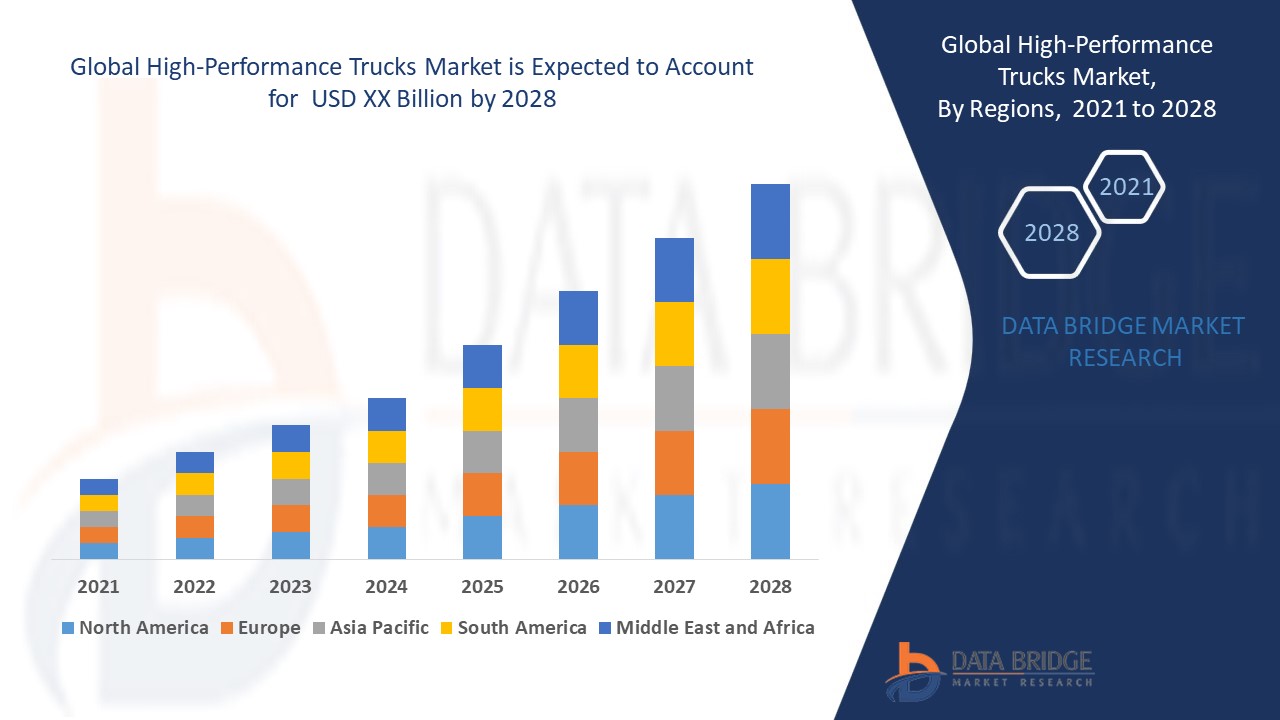The image size is (1280, 720).
Task: Click the DATA BRIDGE MARKET RESEARCH text
Action: pyautogui.click(x=1124, y=341)
